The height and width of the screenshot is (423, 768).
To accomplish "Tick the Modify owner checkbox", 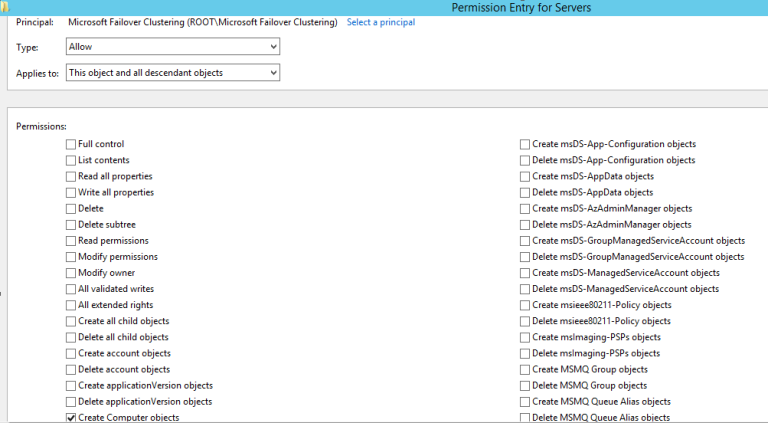I will pos(71,273).
